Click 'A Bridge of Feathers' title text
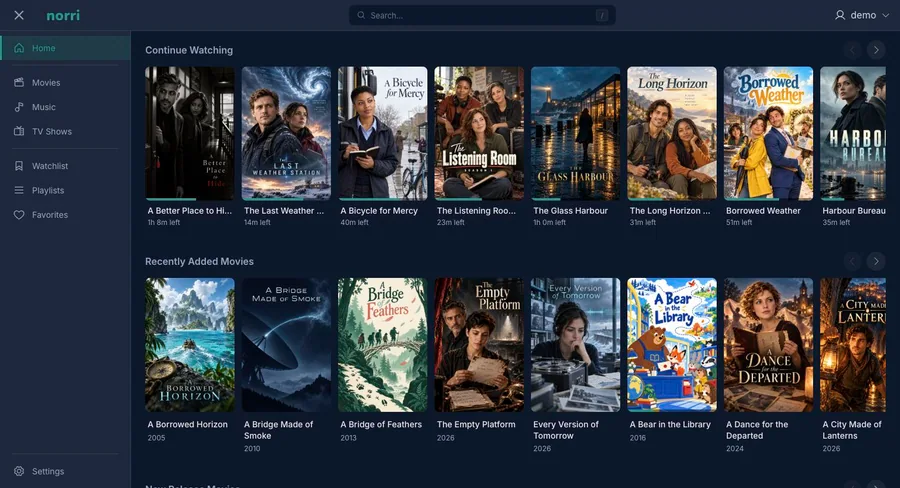 381,424
